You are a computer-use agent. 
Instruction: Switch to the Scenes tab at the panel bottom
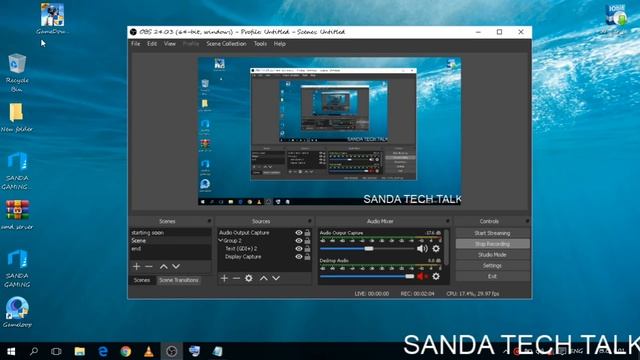click(142, 280)
